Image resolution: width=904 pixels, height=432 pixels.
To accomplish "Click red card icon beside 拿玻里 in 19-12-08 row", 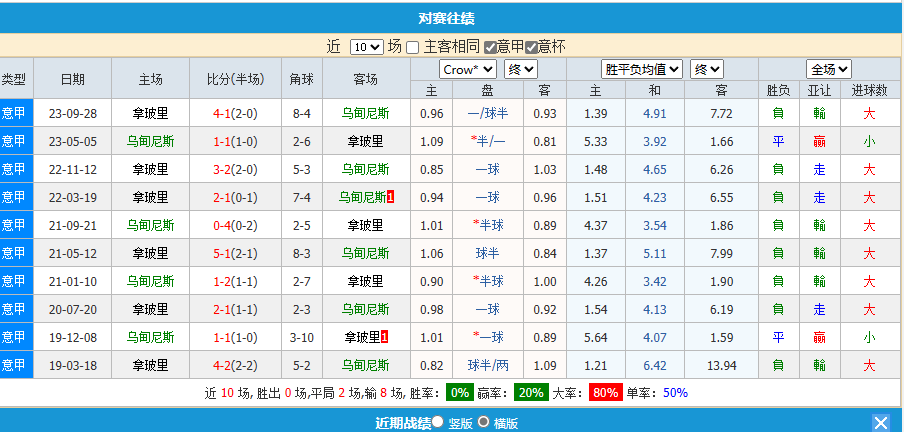I will click(385, 337).
